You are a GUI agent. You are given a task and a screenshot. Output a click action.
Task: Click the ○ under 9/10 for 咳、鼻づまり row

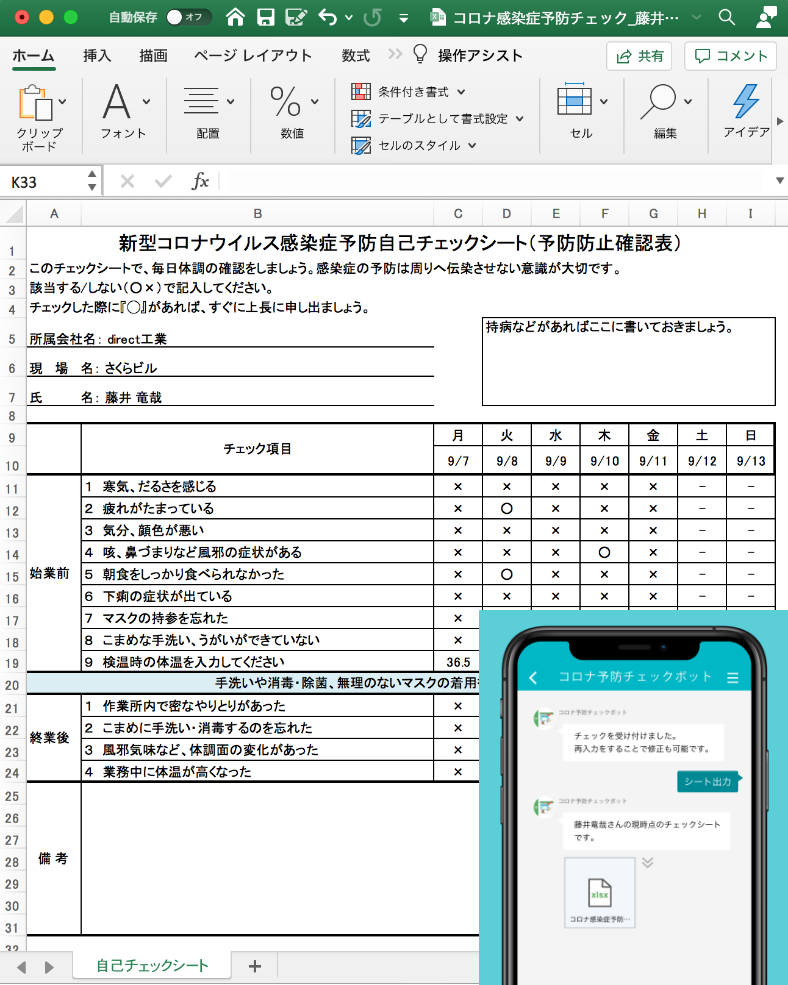coord(605,553)
